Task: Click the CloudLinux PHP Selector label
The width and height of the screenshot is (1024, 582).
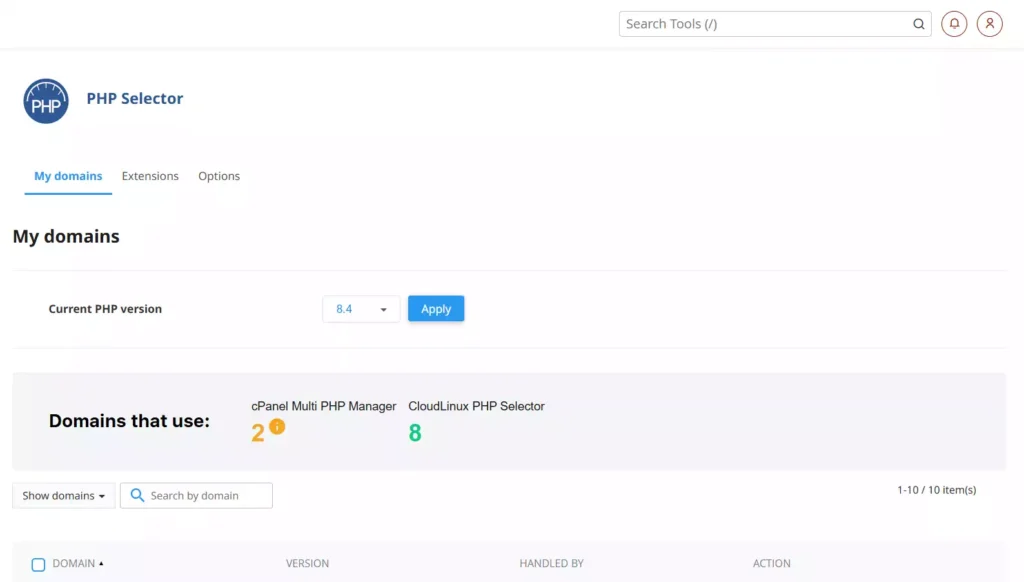Action: click(476, 406)
